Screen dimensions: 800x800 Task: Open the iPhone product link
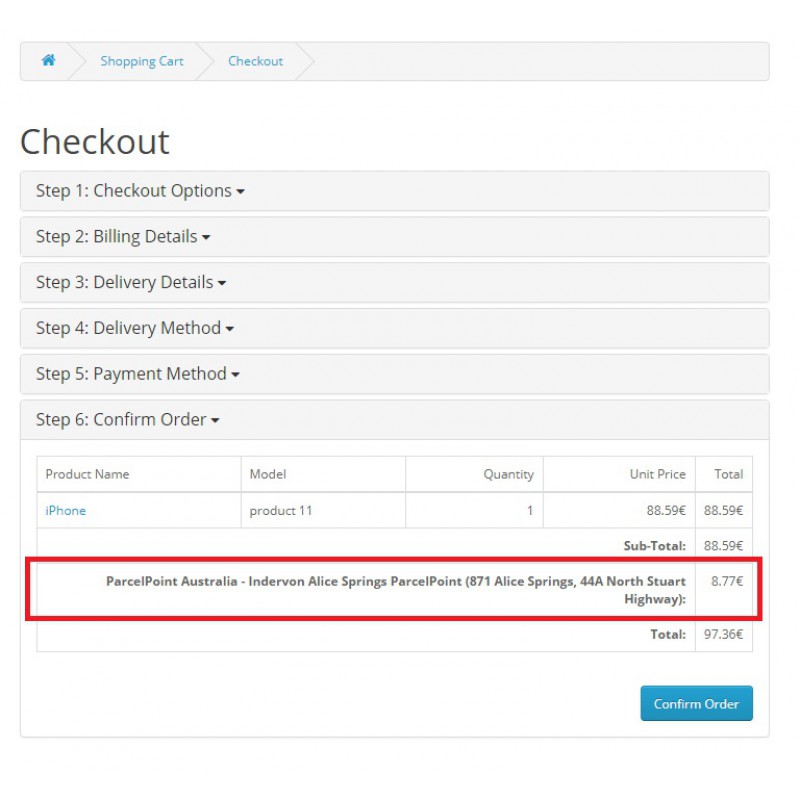tap(66, 510)
